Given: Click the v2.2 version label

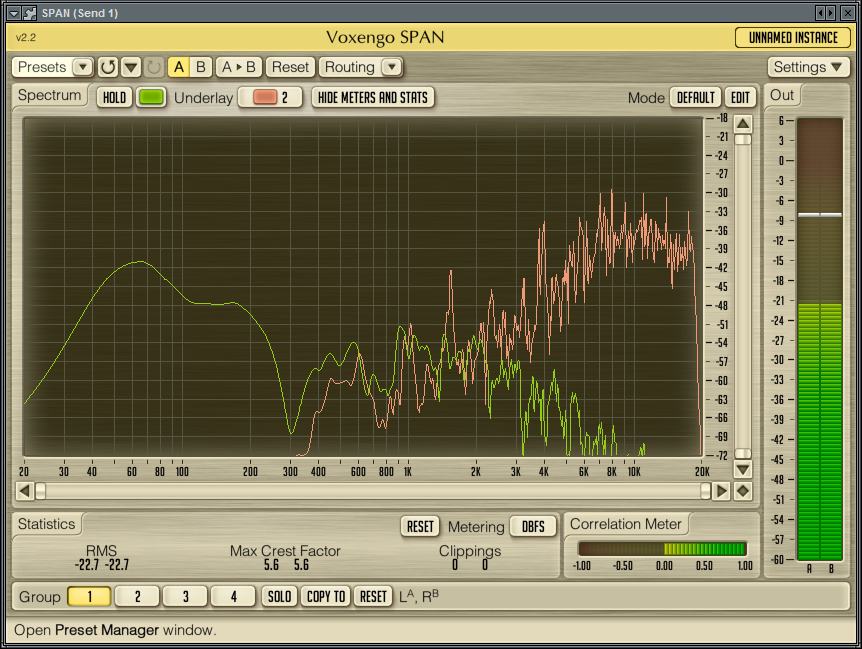Looking at the screenshot, I should click(26, 37).
